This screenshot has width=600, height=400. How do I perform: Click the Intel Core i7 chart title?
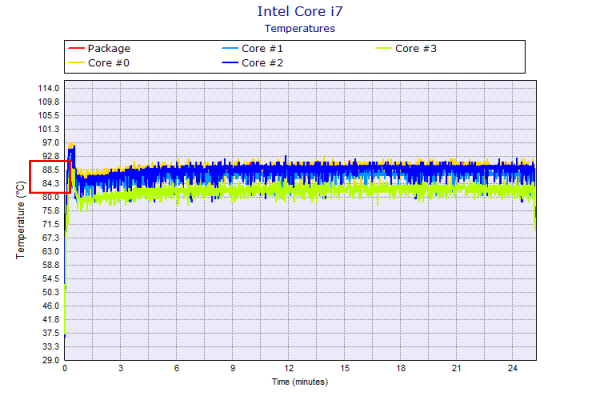(x=300, y=11)
